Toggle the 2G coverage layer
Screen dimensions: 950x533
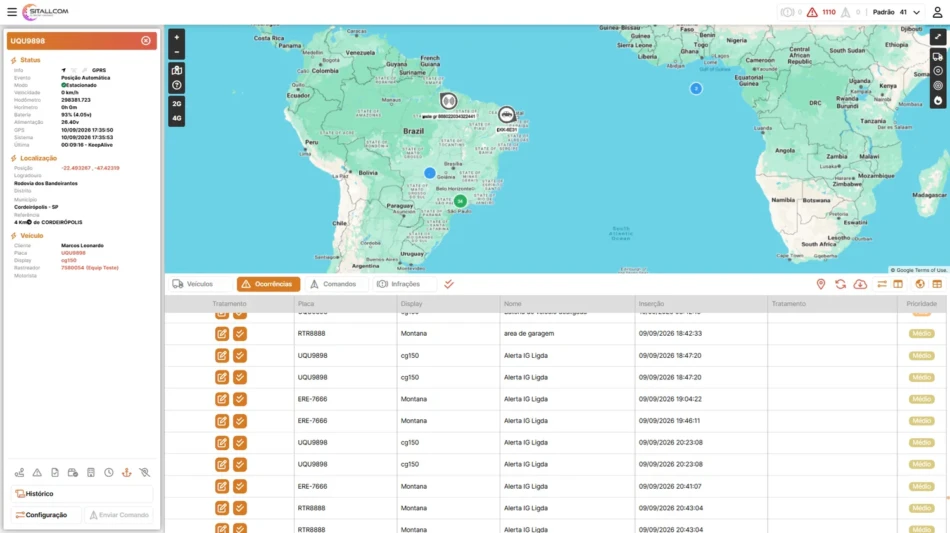(176, 104)
